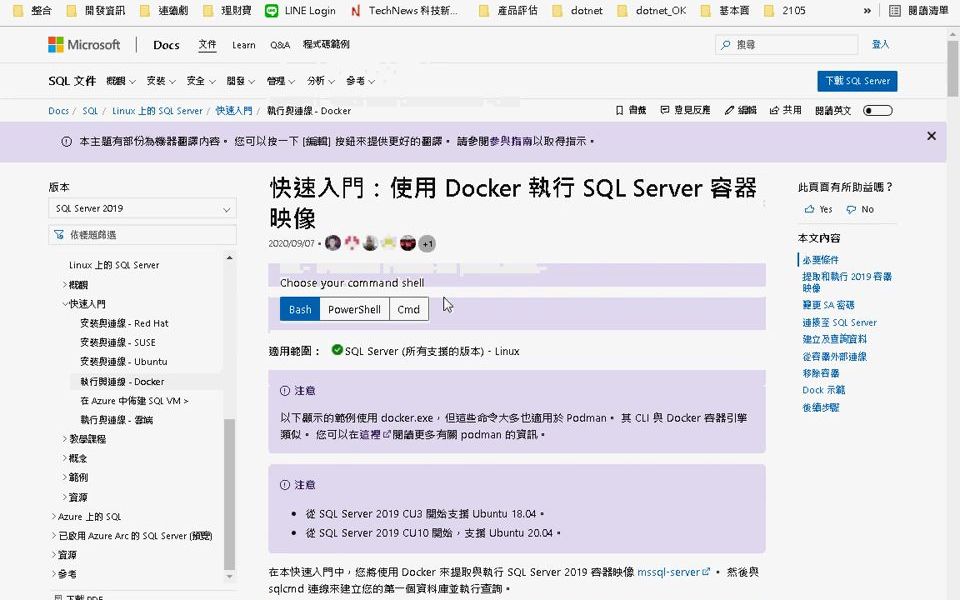960x600 pixels.
Task: Collapse the 快速入門 tree node
Action: [x=66, y=304]
